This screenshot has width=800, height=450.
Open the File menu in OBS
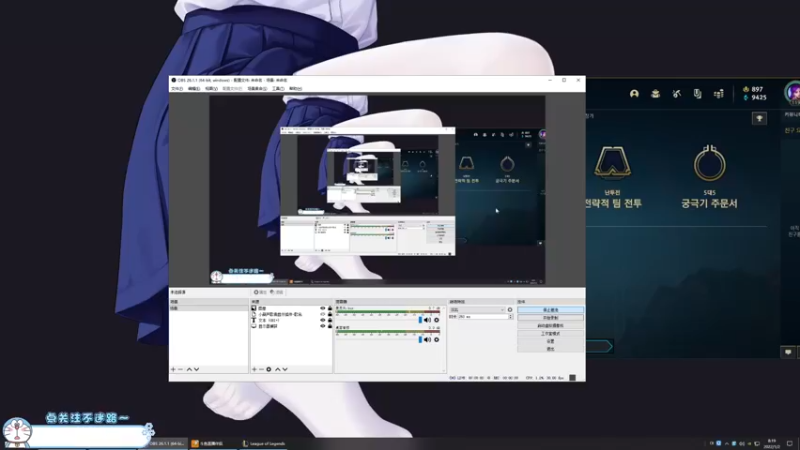coord(177,89)
